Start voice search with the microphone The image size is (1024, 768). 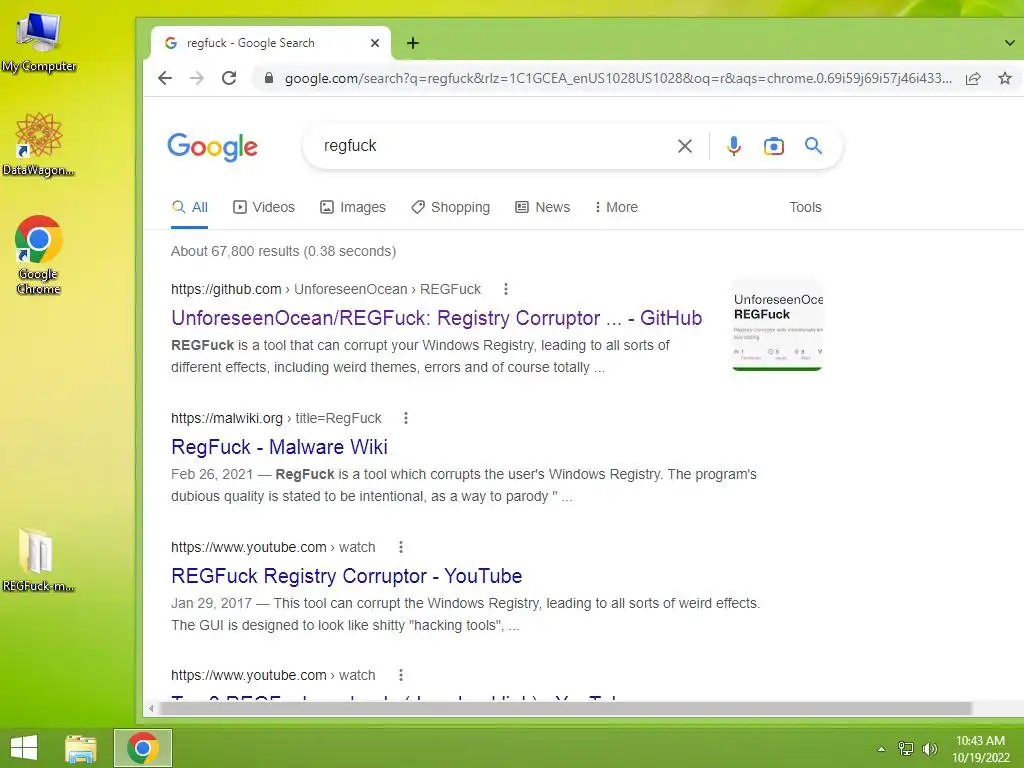pyautogui.click(x=733, y=146)
